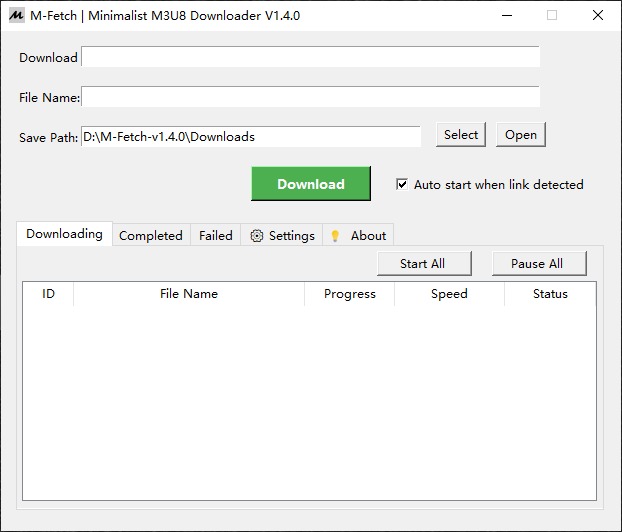Click the Auto start when link detected label

tap(499, 185)
